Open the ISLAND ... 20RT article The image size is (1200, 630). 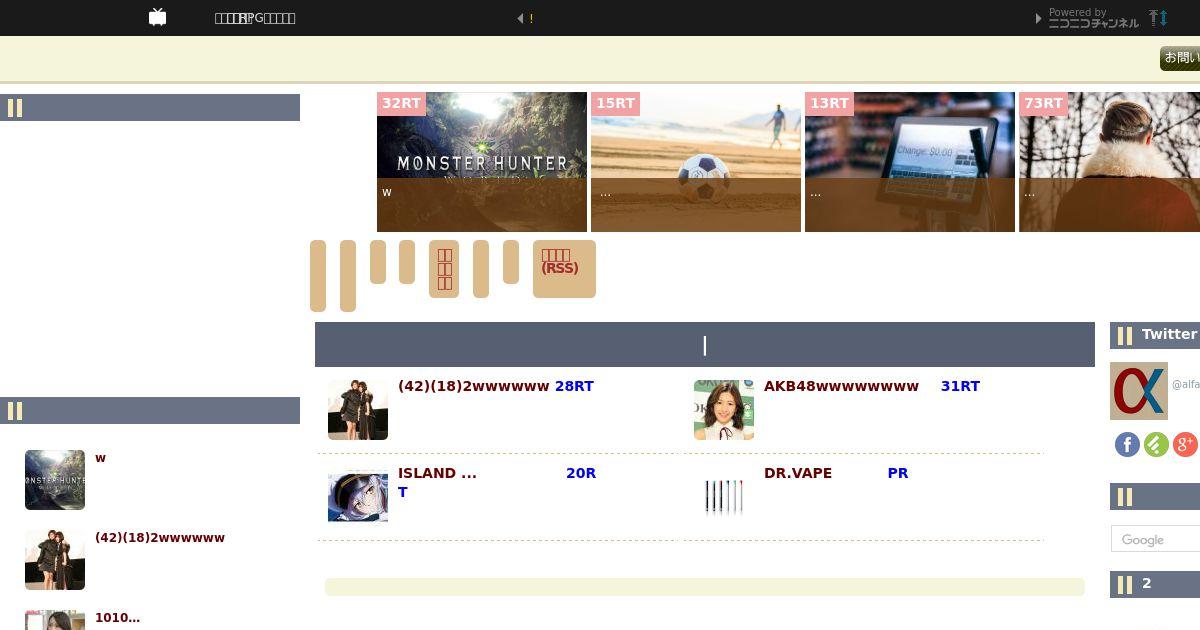(497, 482)
